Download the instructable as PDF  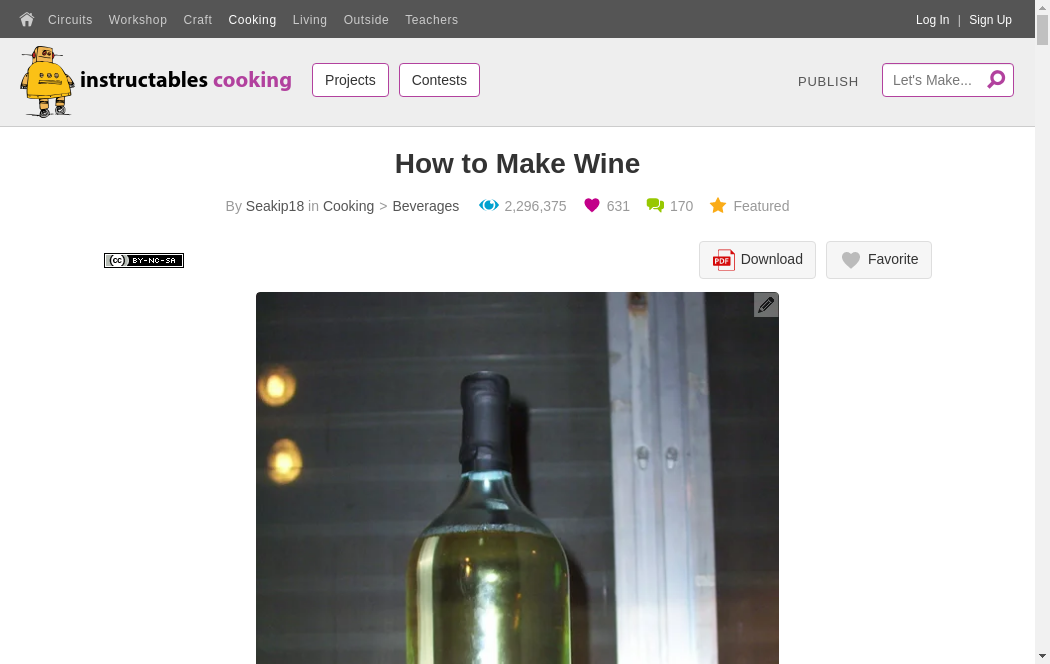coord(757,260)
